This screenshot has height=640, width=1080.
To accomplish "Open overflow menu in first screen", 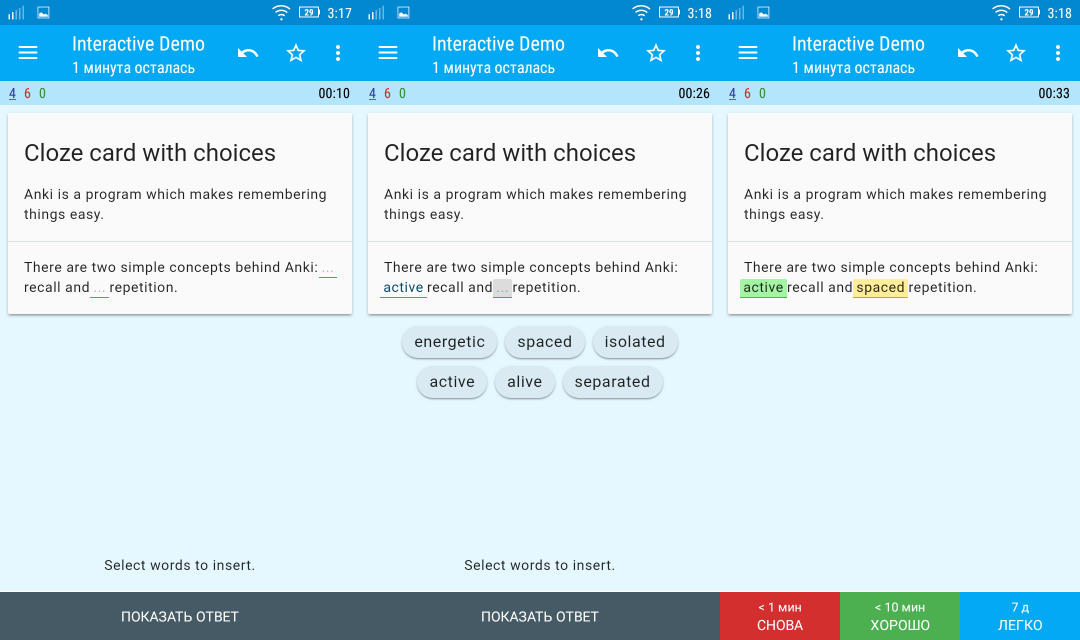I will tap(338, 53).
